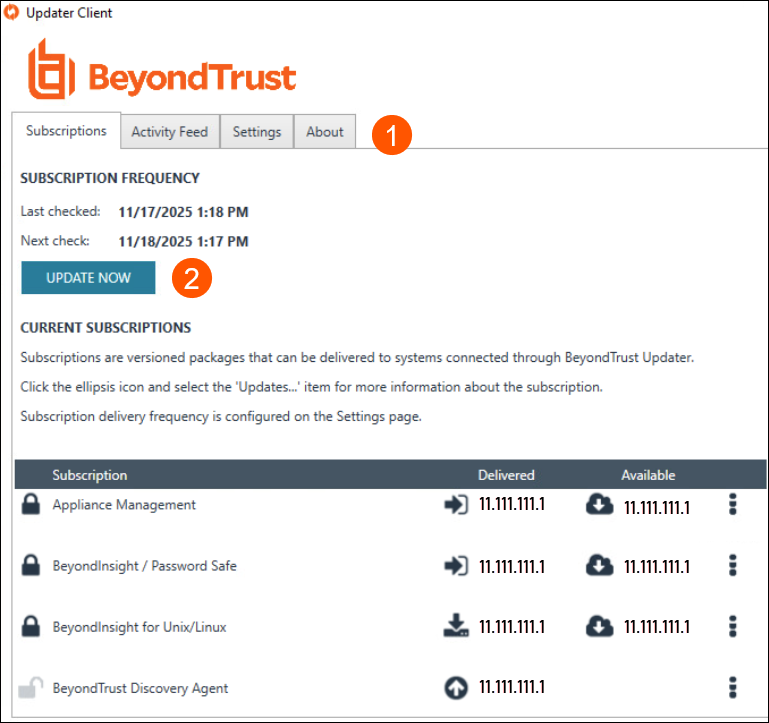
Task: Select the BeyondTrust Discovery Agent name
Action: [140, 688]
